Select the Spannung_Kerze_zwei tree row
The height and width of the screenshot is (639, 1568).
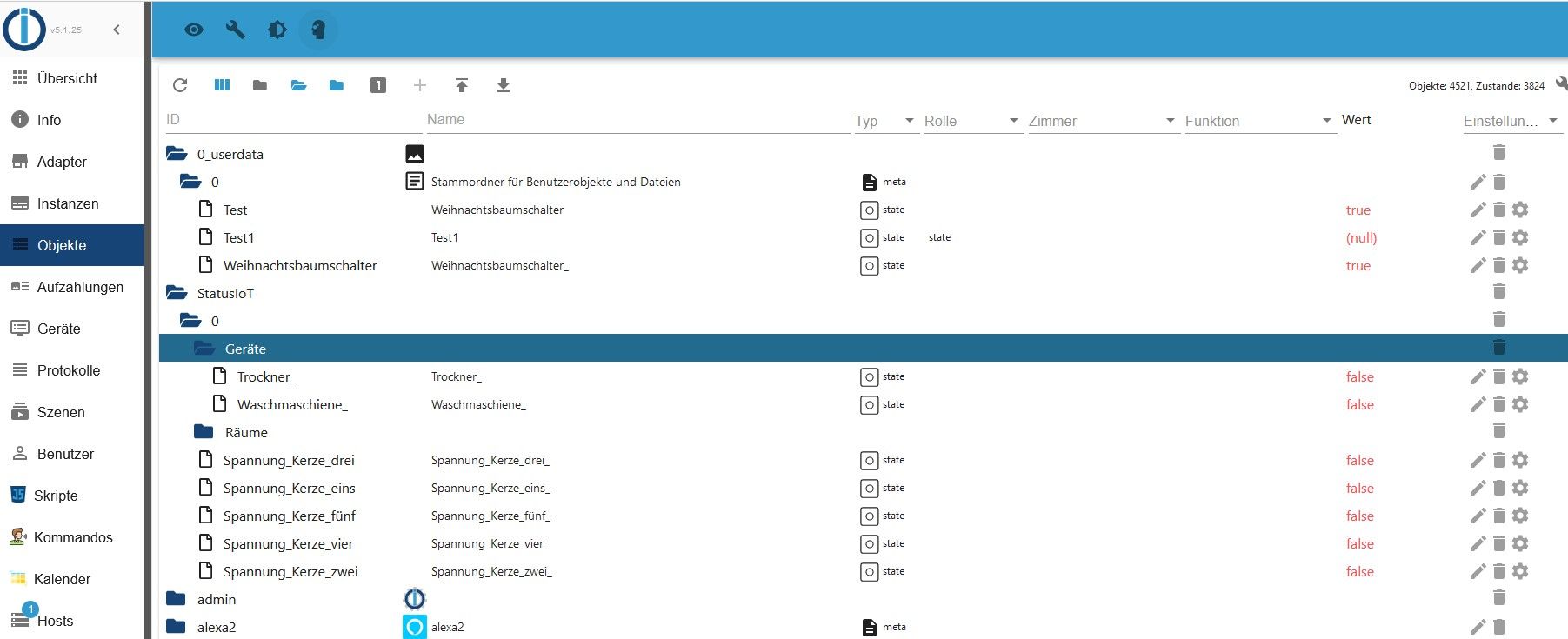[863, 571]
